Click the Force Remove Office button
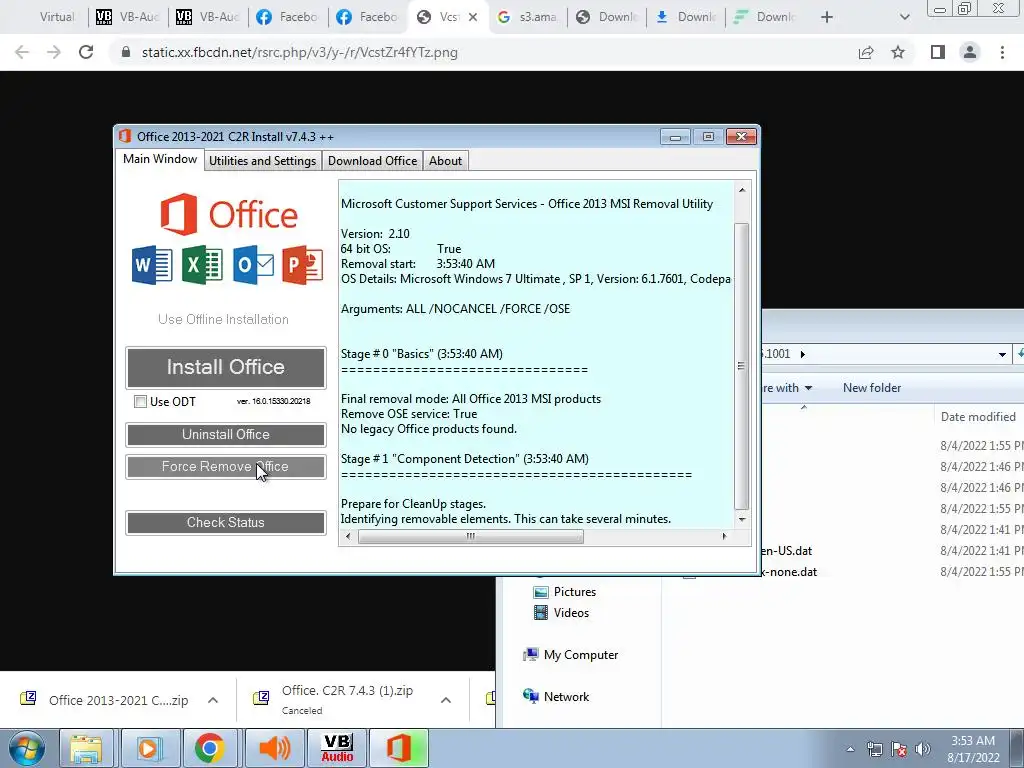The image size is (1024, 768). click(225, 466)
